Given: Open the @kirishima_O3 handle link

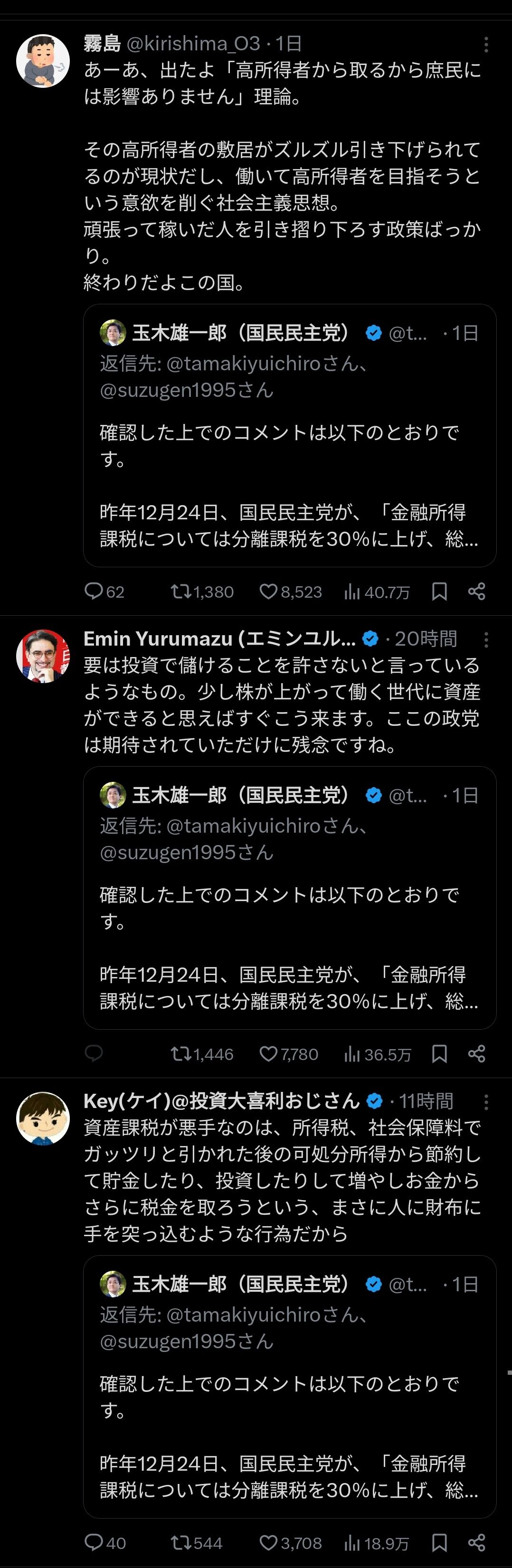Looking at the screenshot, I should coord(193,44).
